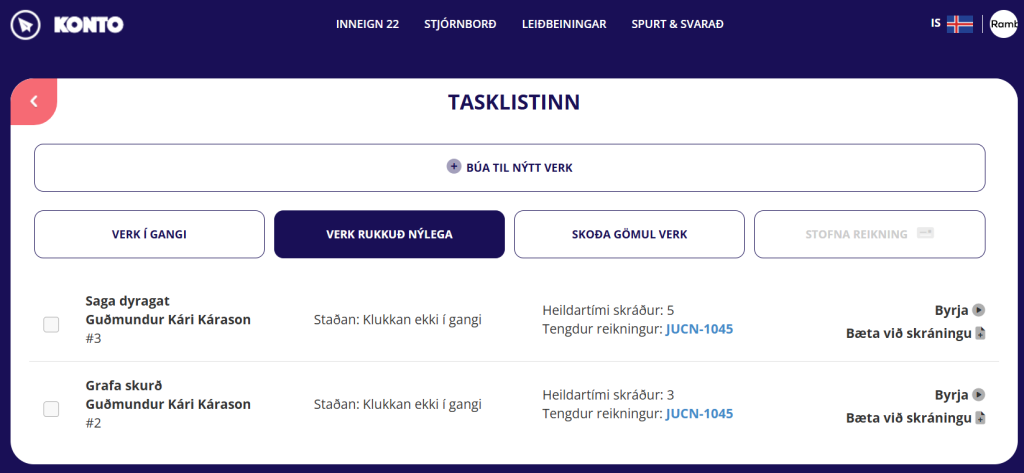Click the Icelandic flag icon
This screenshot has width=1024, height=473.
pyautogui.click(x=959, y=24)
